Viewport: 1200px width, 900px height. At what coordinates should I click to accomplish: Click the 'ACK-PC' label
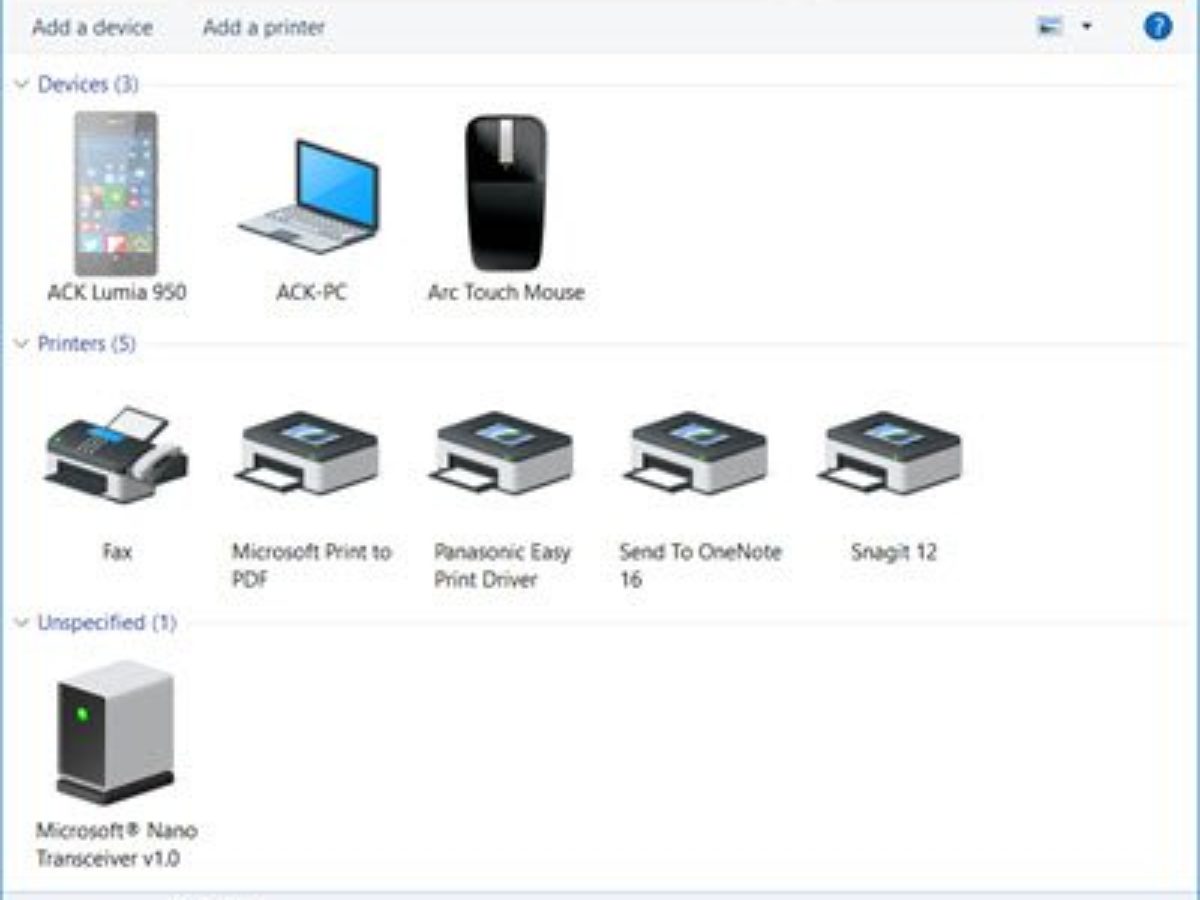point(311,293)
